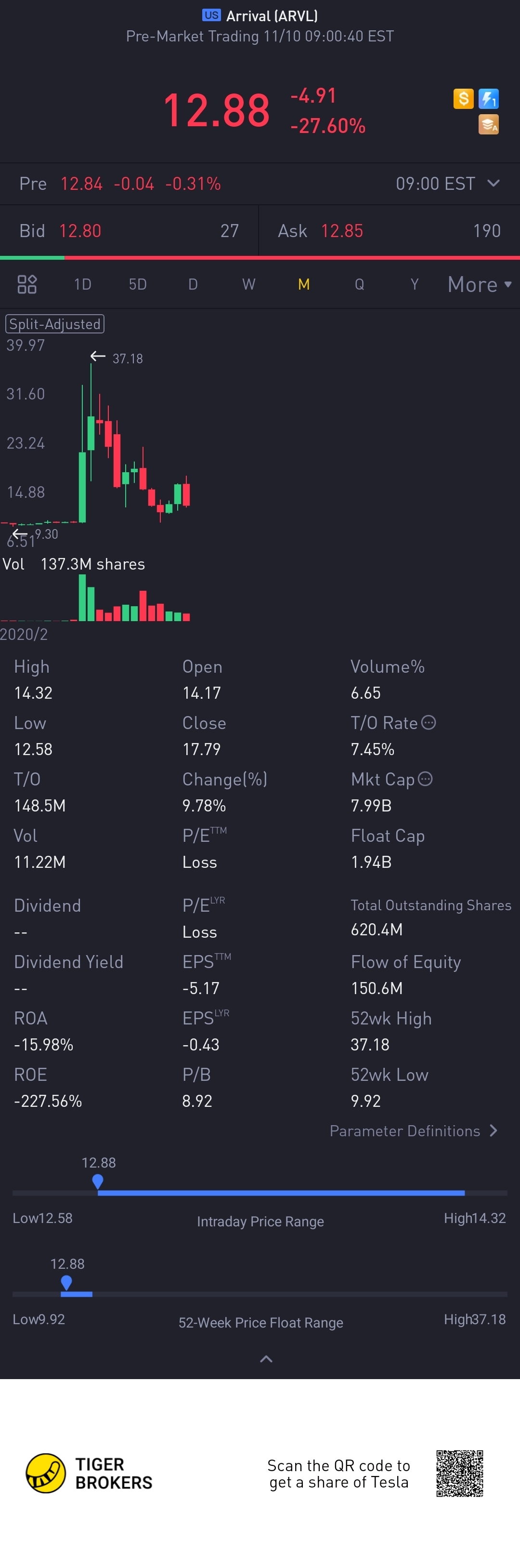Open the chart layout grid icon

(x=27, y=284)
